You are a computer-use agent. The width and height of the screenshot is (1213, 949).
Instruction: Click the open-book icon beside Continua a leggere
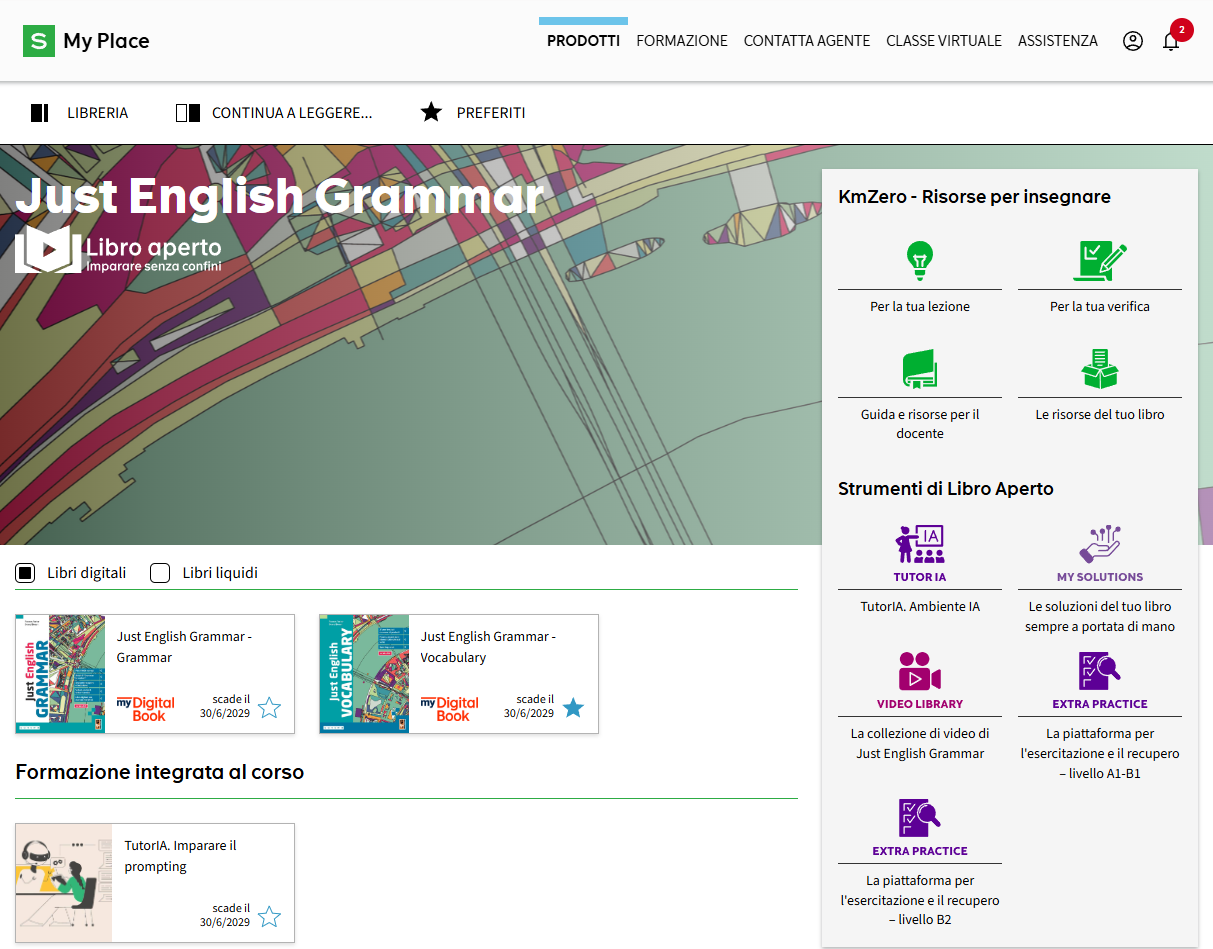click(x=188, y=113)
